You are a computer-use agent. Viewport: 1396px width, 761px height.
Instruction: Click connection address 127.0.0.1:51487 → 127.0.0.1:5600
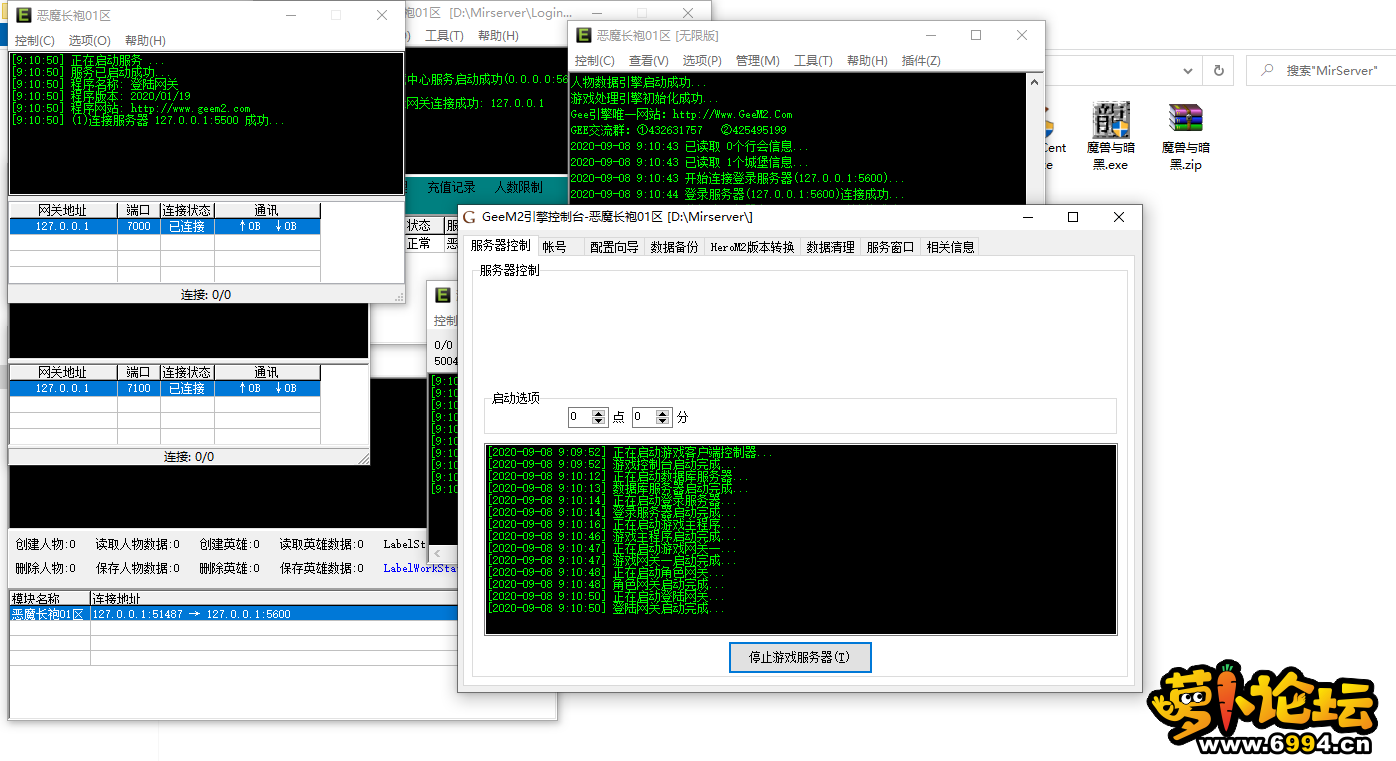[191, 614]
